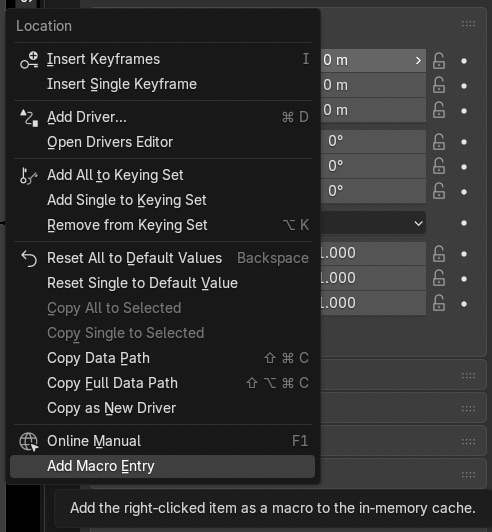Click animate dot beside the mode dropdown
Image resolution: width=492 pixels, height=532 pixels.
click(464, 223)
